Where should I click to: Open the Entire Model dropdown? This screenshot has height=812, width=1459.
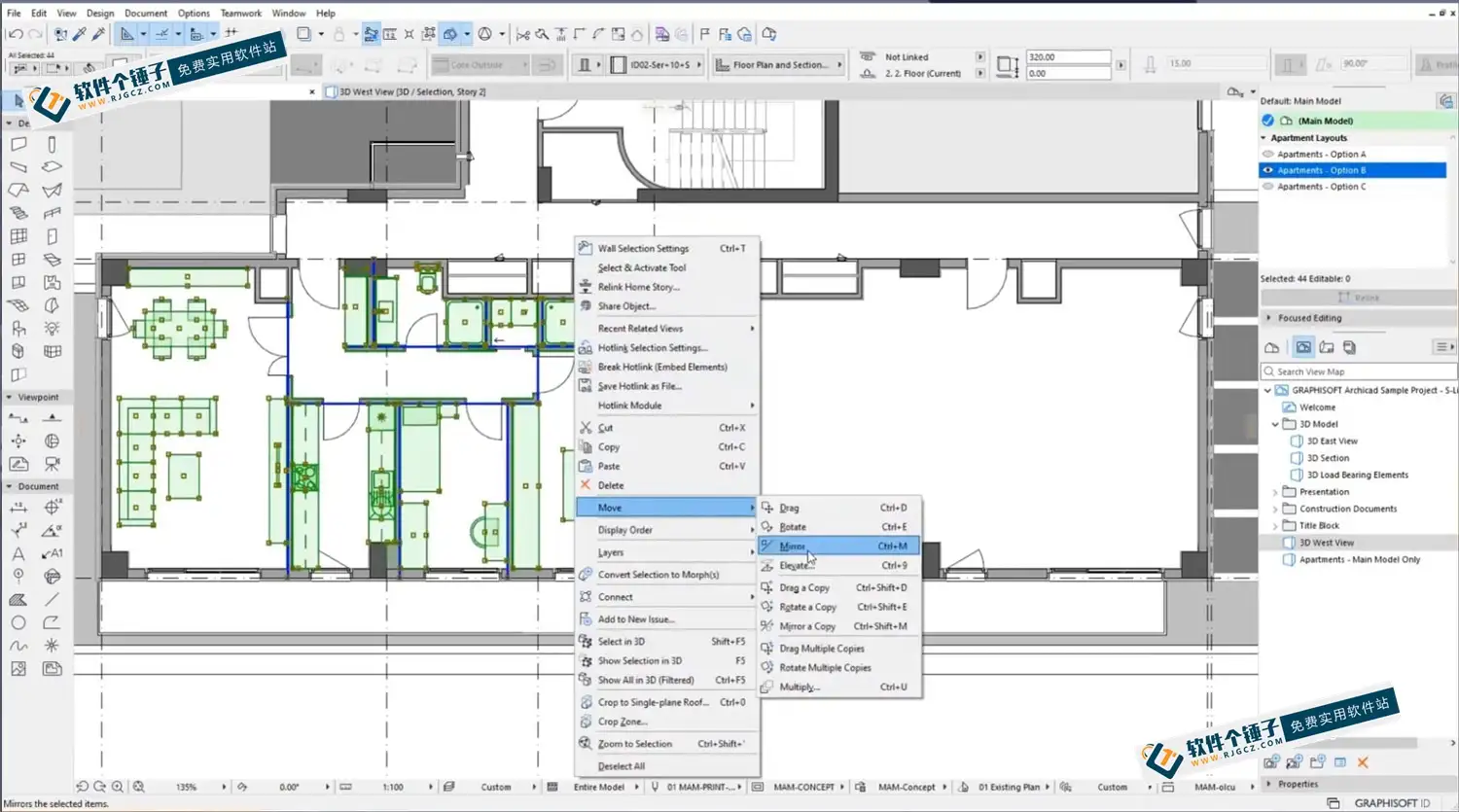(x=601, y=787)
